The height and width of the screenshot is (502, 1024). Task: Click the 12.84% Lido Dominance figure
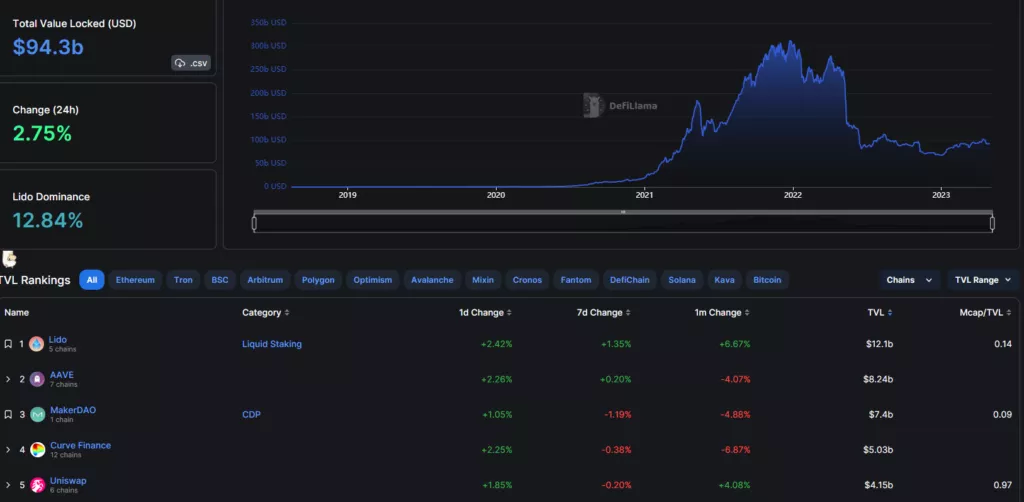(48, 221)
